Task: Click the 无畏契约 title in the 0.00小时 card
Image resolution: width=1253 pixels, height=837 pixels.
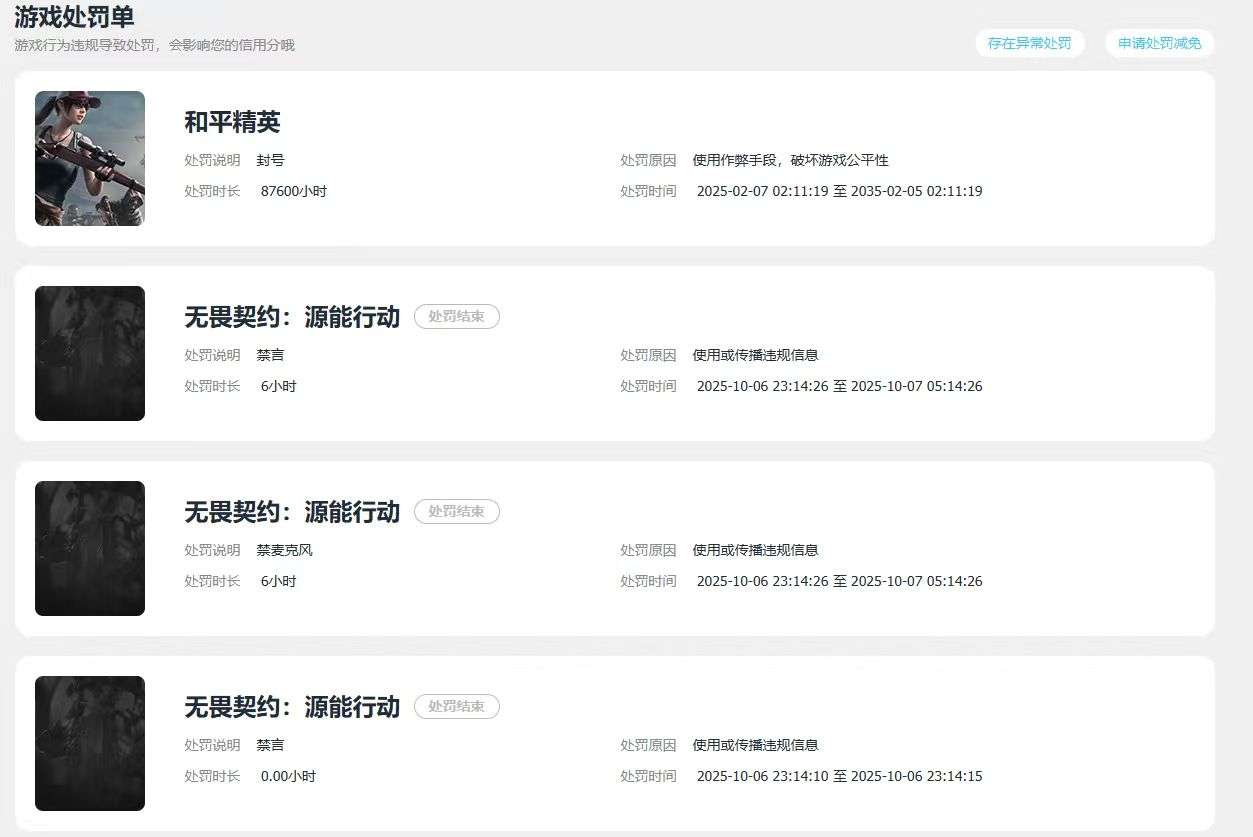Action: [x=292, y=707]
